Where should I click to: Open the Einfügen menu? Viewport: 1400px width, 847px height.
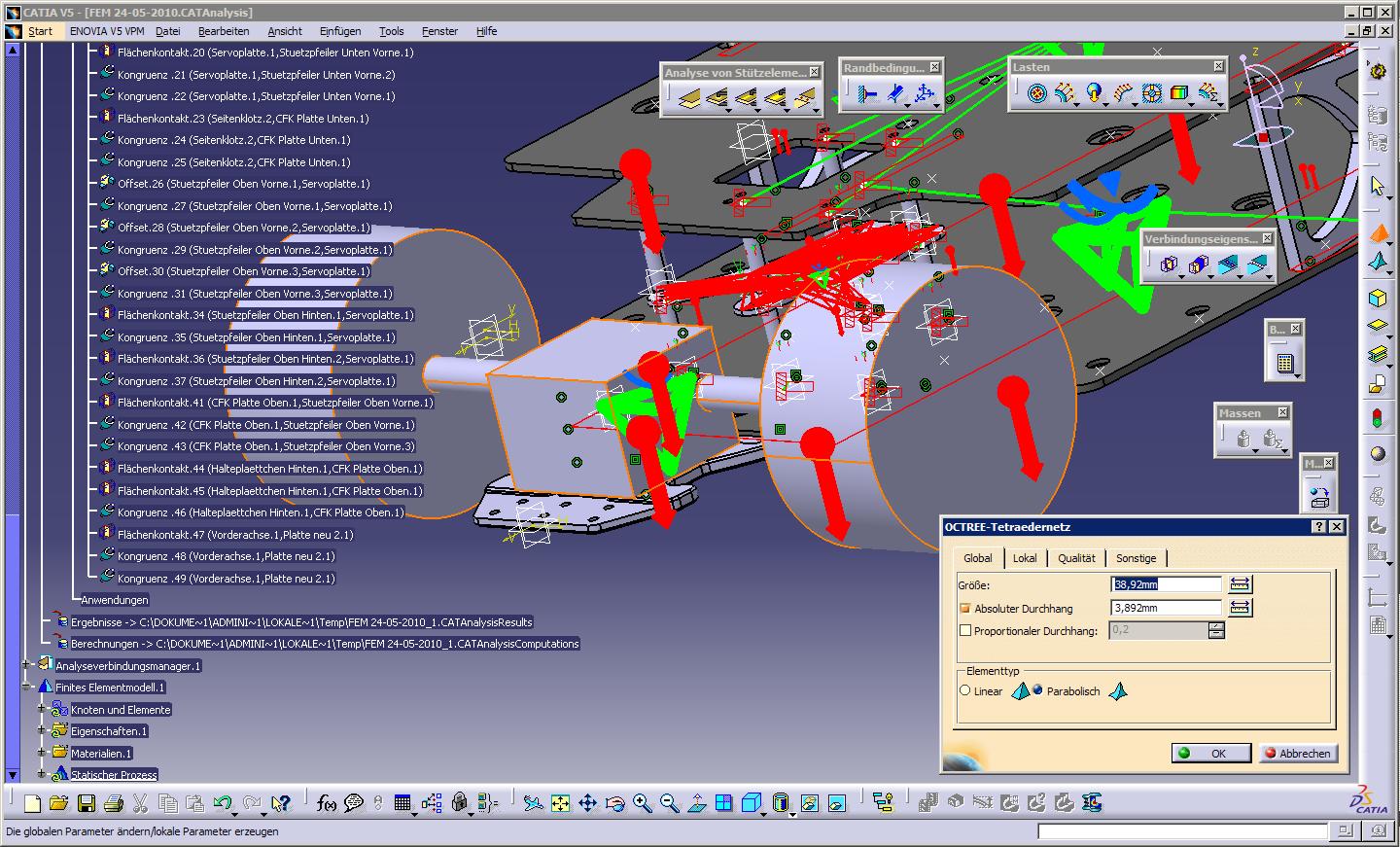coord(340,31)
